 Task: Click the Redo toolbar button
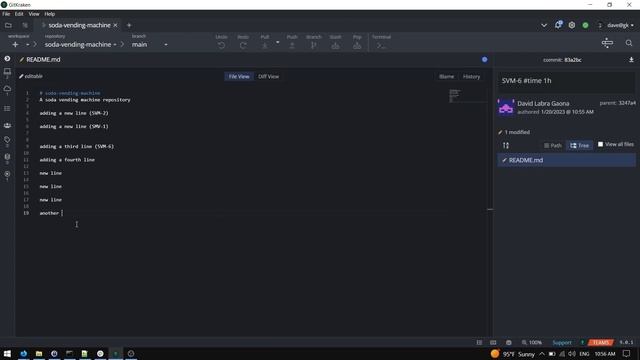[243, 42]
